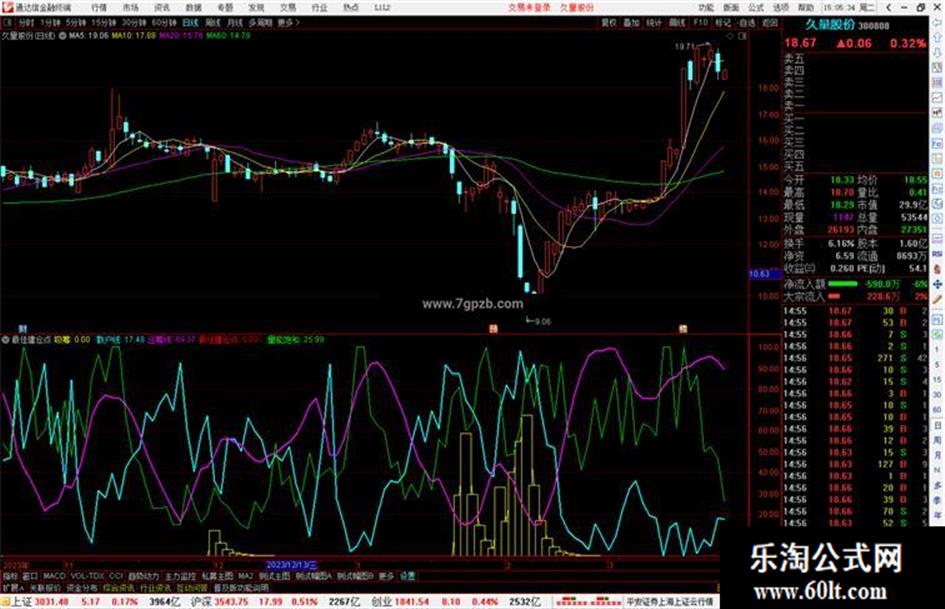This screenshot has height=609, width=945.
Task: Open the 功能 menu at top right
Action: 706,8
